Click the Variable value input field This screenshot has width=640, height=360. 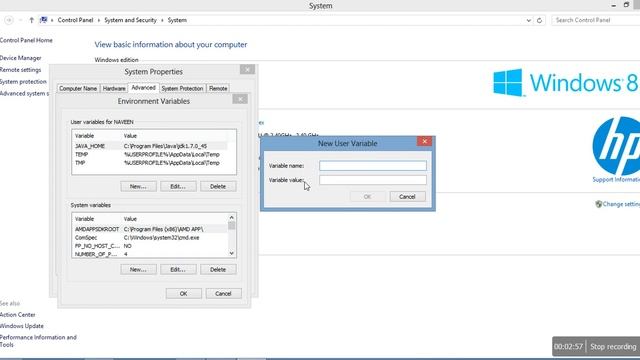(373, 180)
